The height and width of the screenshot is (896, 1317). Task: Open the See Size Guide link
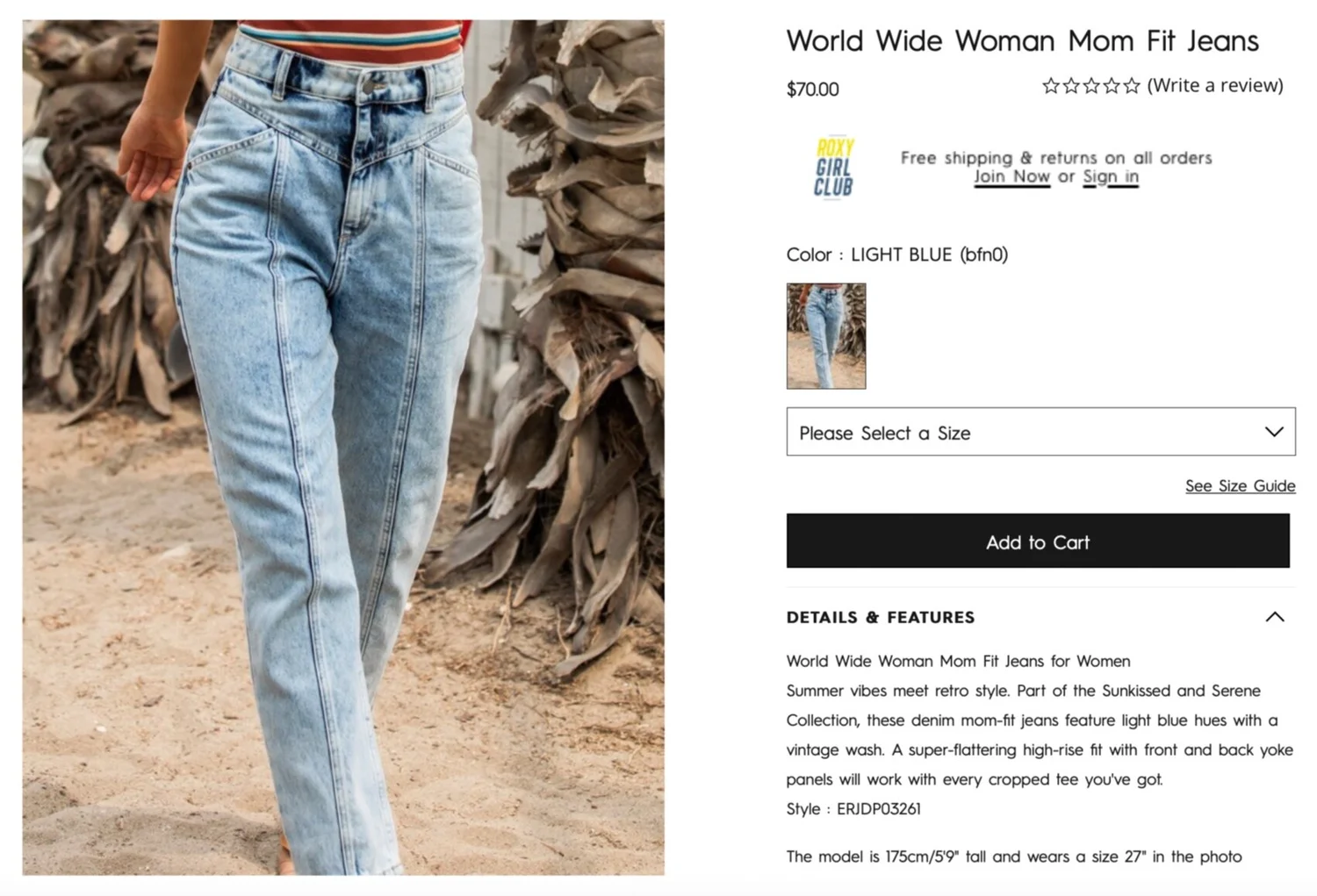pos(1240,486)
